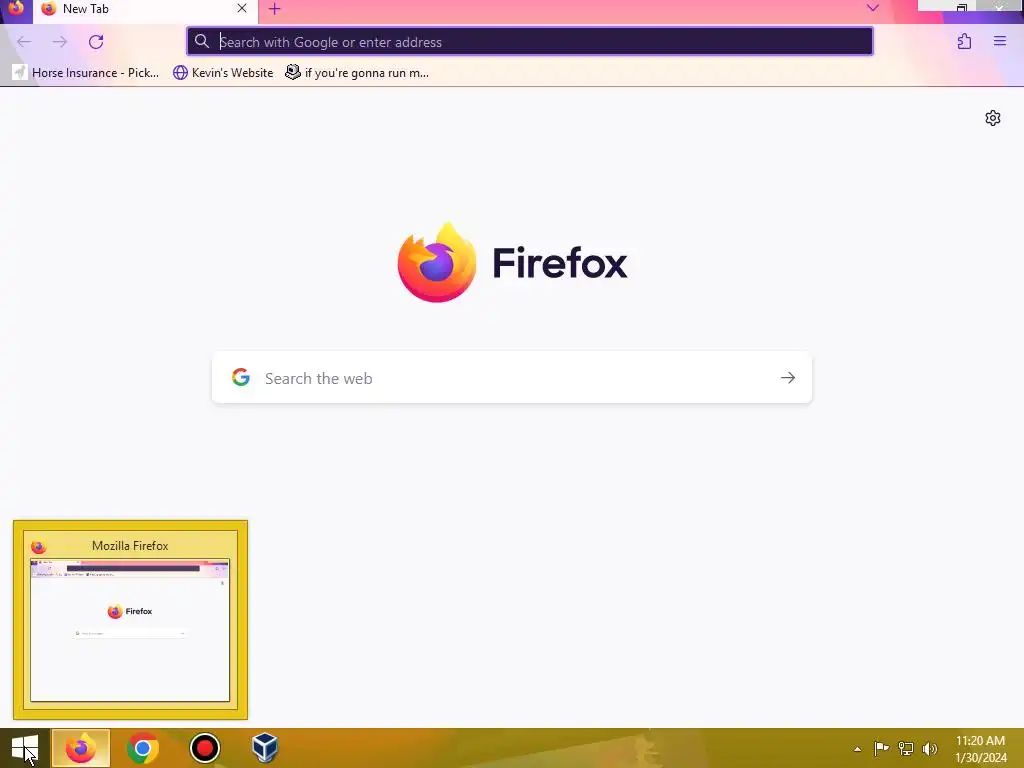Open a new tab with the plus button
Screen dimensions: 1024x768
[x=274, y=9]
